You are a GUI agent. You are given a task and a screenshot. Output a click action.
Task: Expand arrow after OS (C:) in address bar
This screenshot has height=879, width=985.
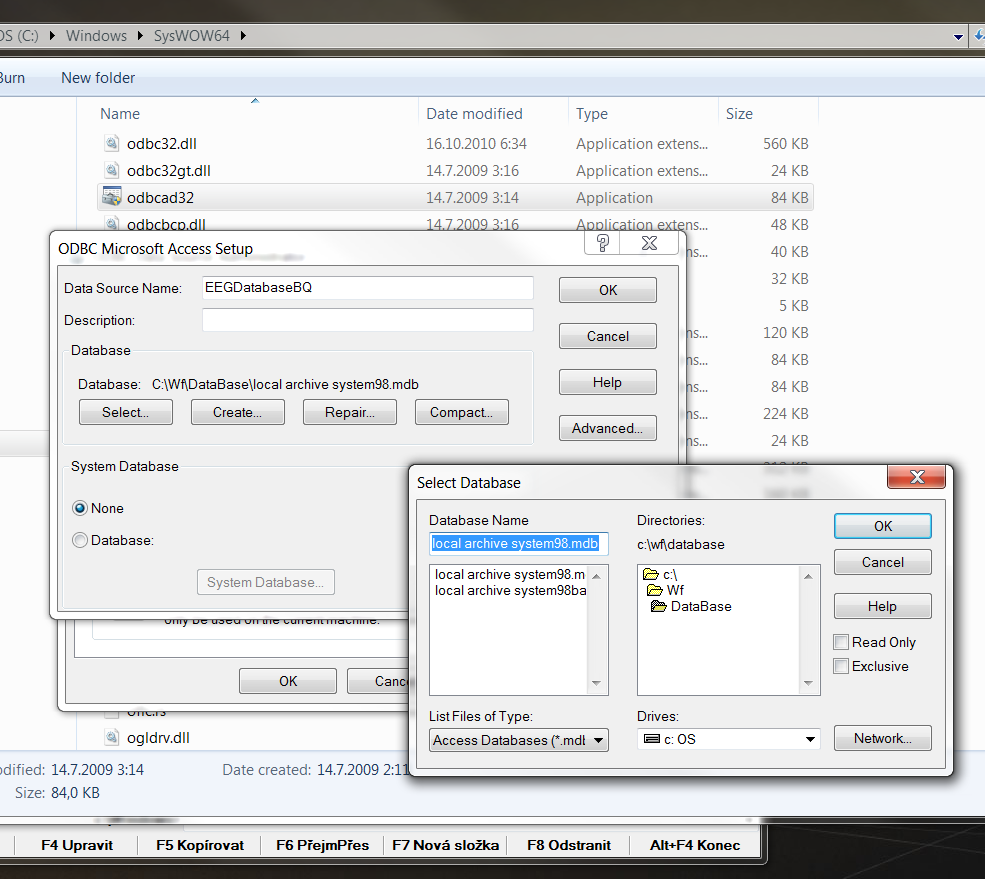pyautogui.click(x=52, y=36)
